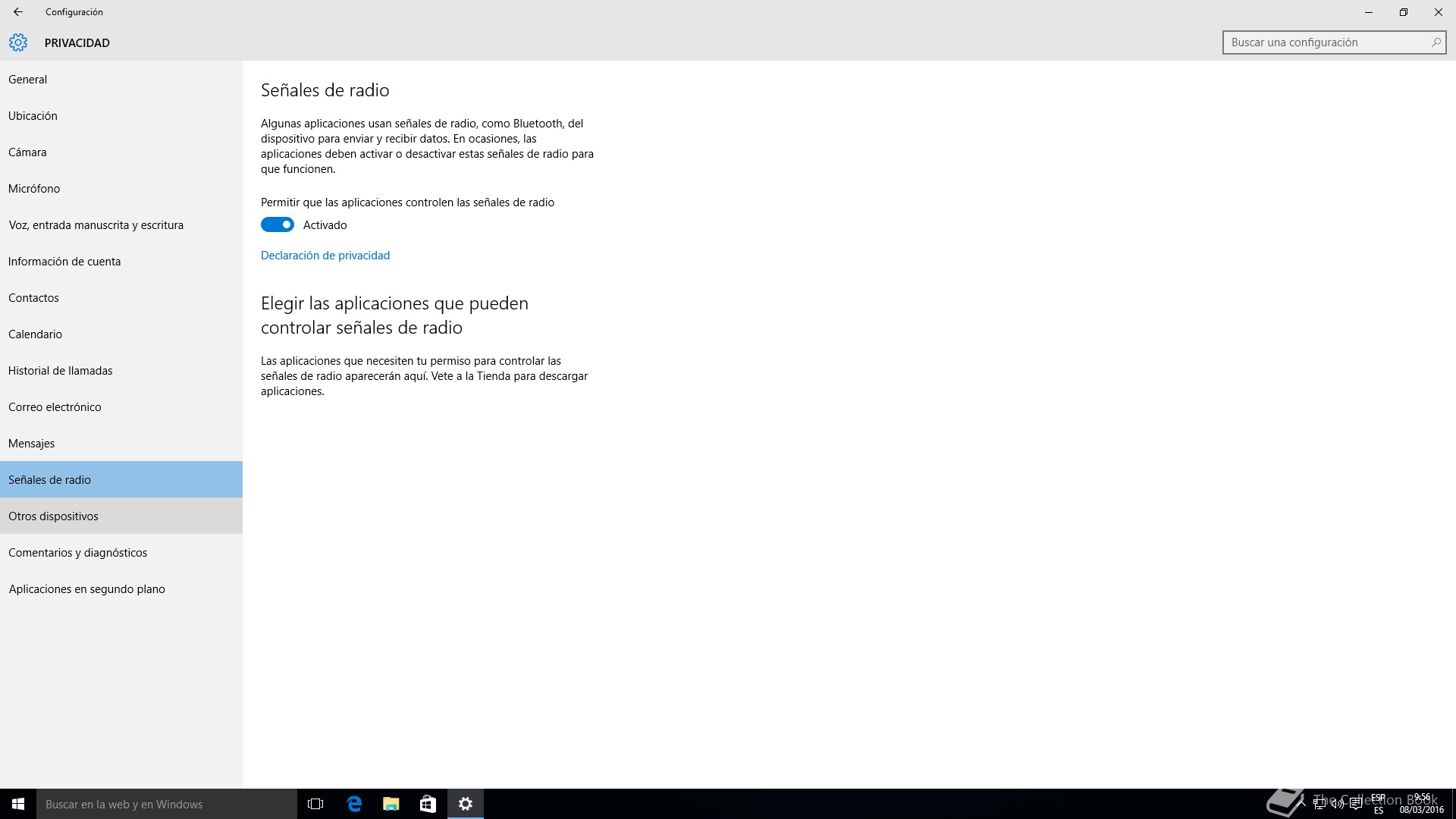Open Action Center notifications icon
The image size is (1456, 819).
1356,805
